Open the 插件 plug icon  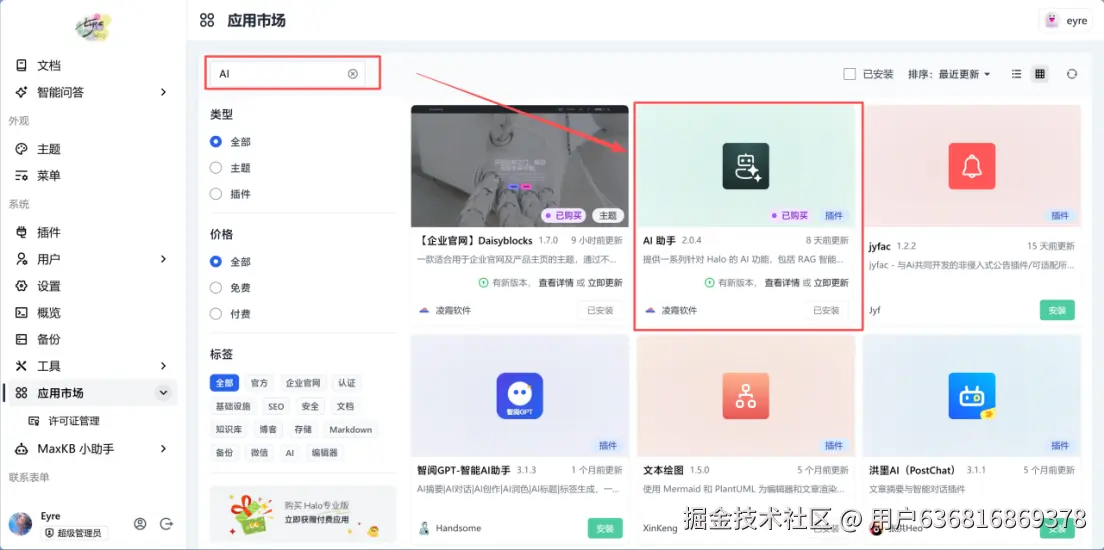[22, 232]
